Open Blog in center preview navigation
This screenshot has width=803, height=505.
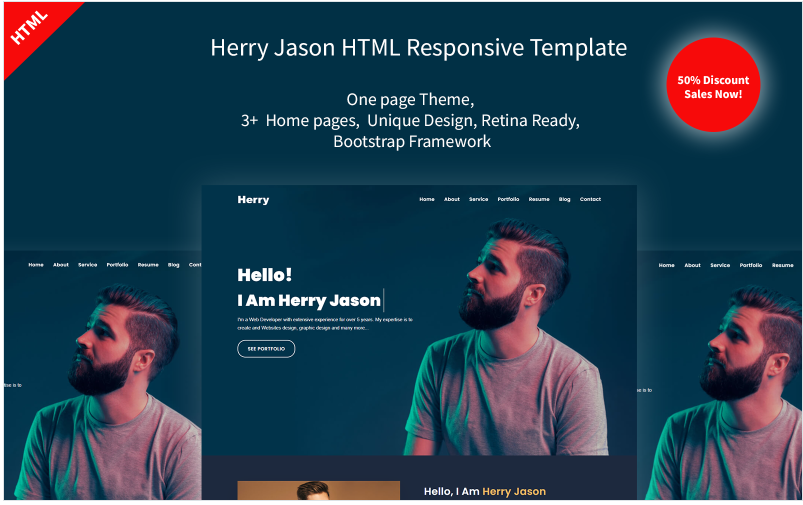[564, 199]
